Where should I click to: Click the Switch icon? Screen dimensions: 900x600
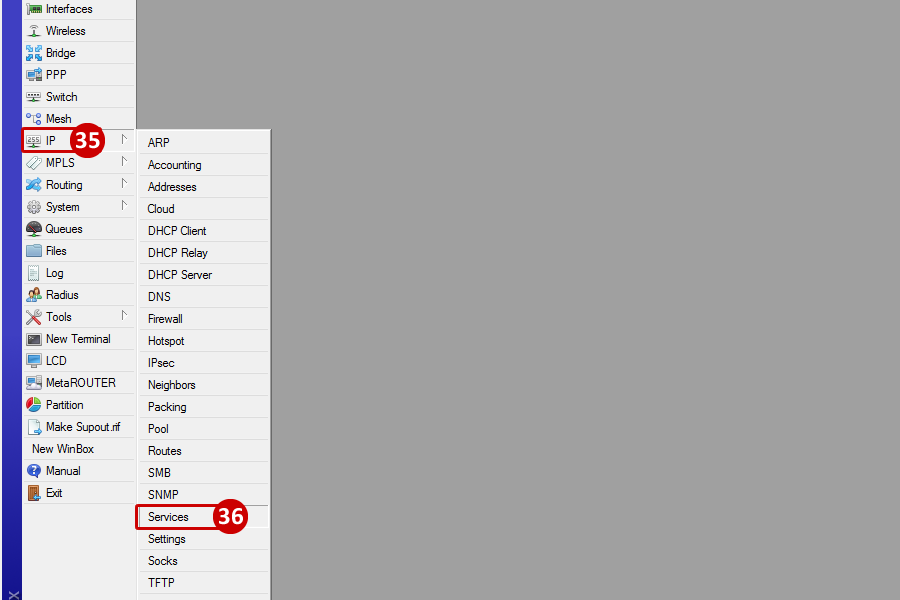click(x=34, y=97)
